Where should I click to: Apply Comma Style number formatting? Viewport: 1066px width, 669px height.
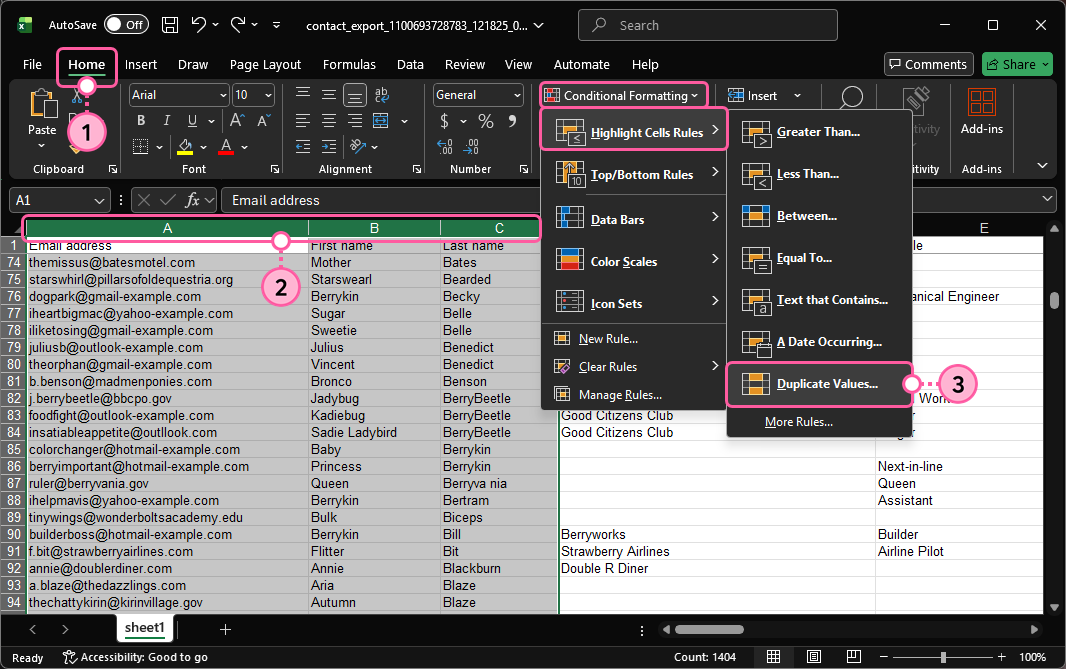pos(513,119)
